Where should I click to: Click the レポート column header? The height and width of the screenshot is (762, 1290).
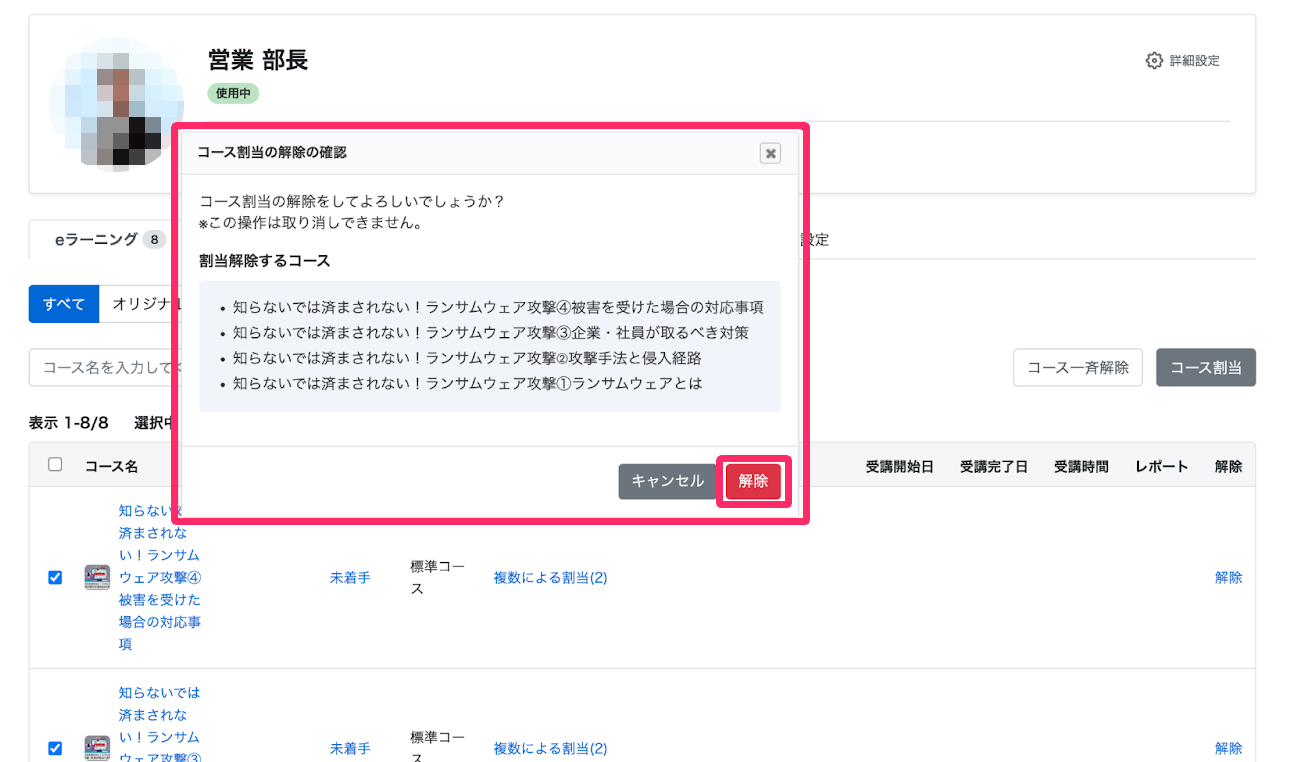coord(1161,466)
